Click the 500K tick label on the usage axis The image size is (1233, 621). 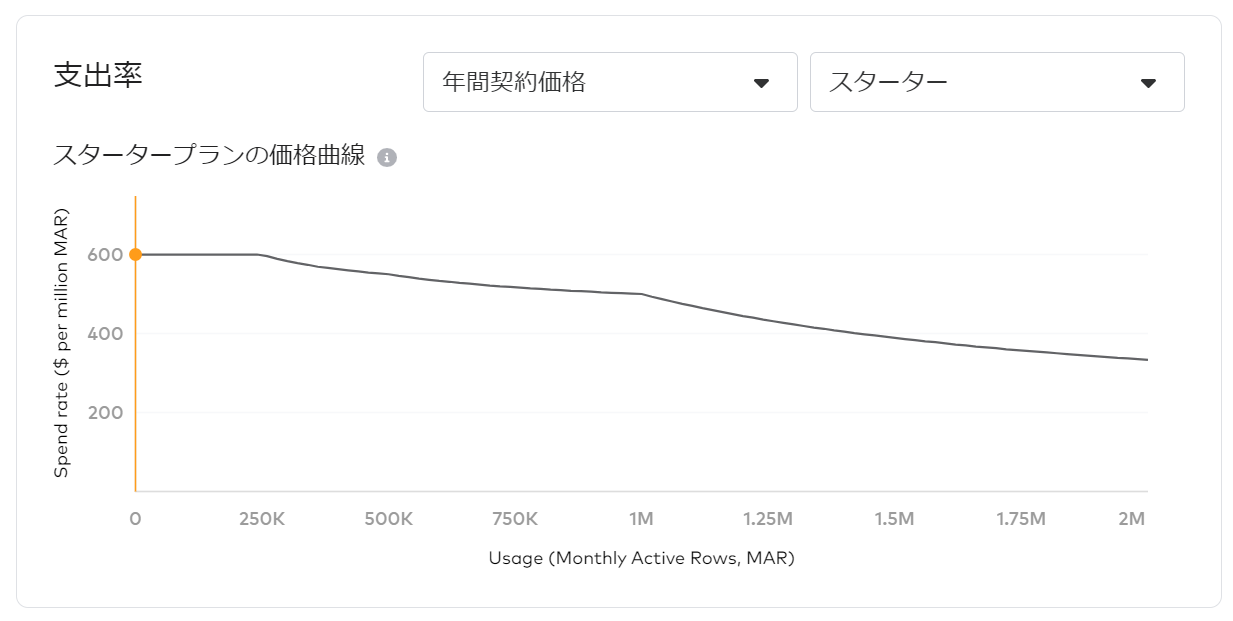click(388, 519)
